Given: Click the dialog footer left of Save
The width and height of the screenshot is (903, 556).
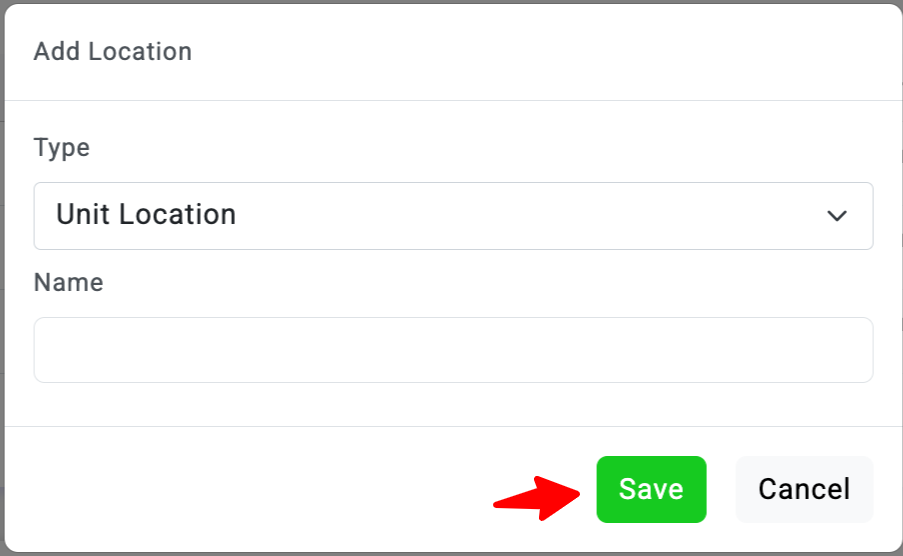Looking at the screenshot, I should tap(250, 489).
